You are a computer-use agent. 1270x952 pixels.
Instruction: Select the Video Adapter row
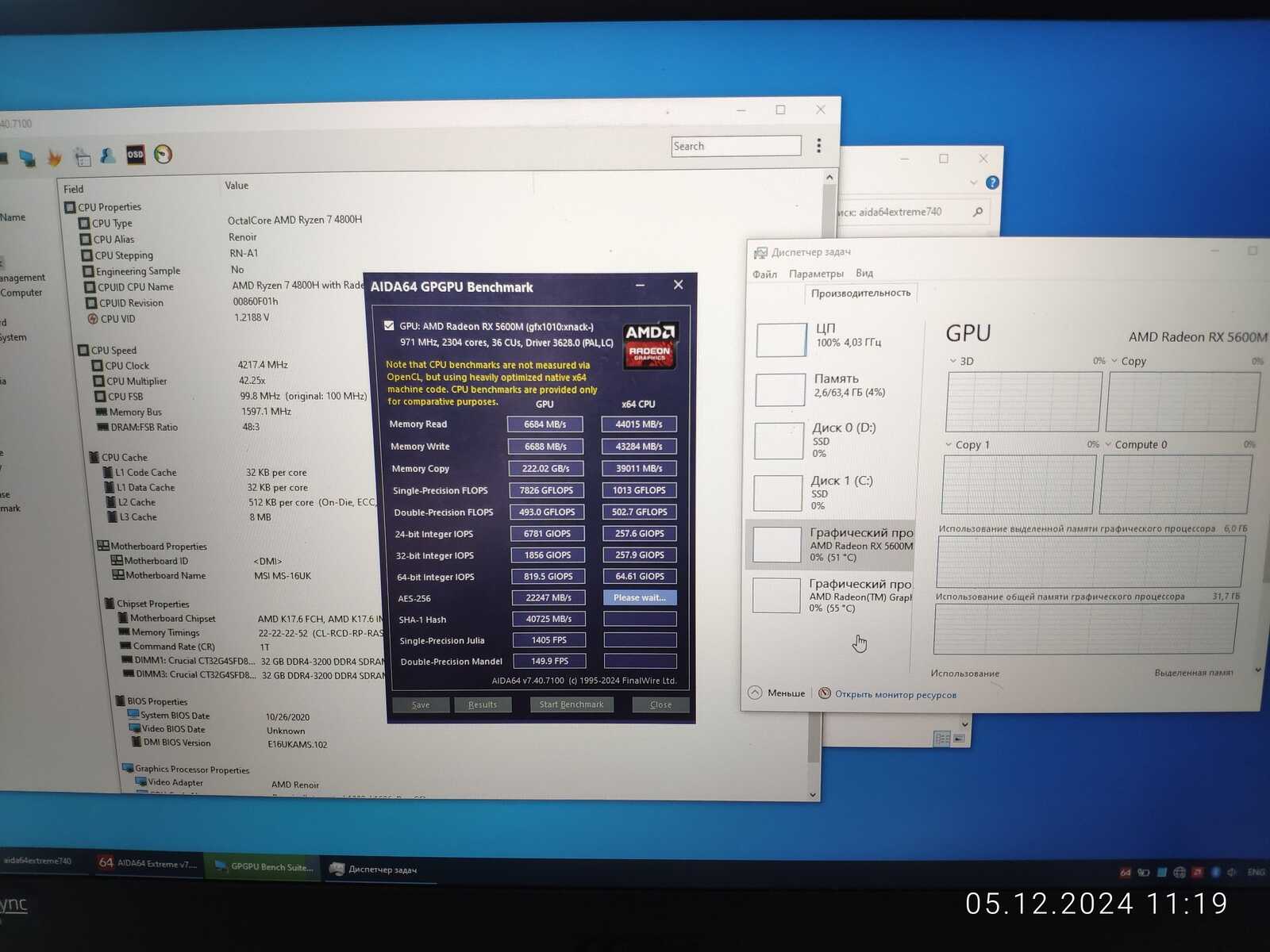(x=227, y=783)
